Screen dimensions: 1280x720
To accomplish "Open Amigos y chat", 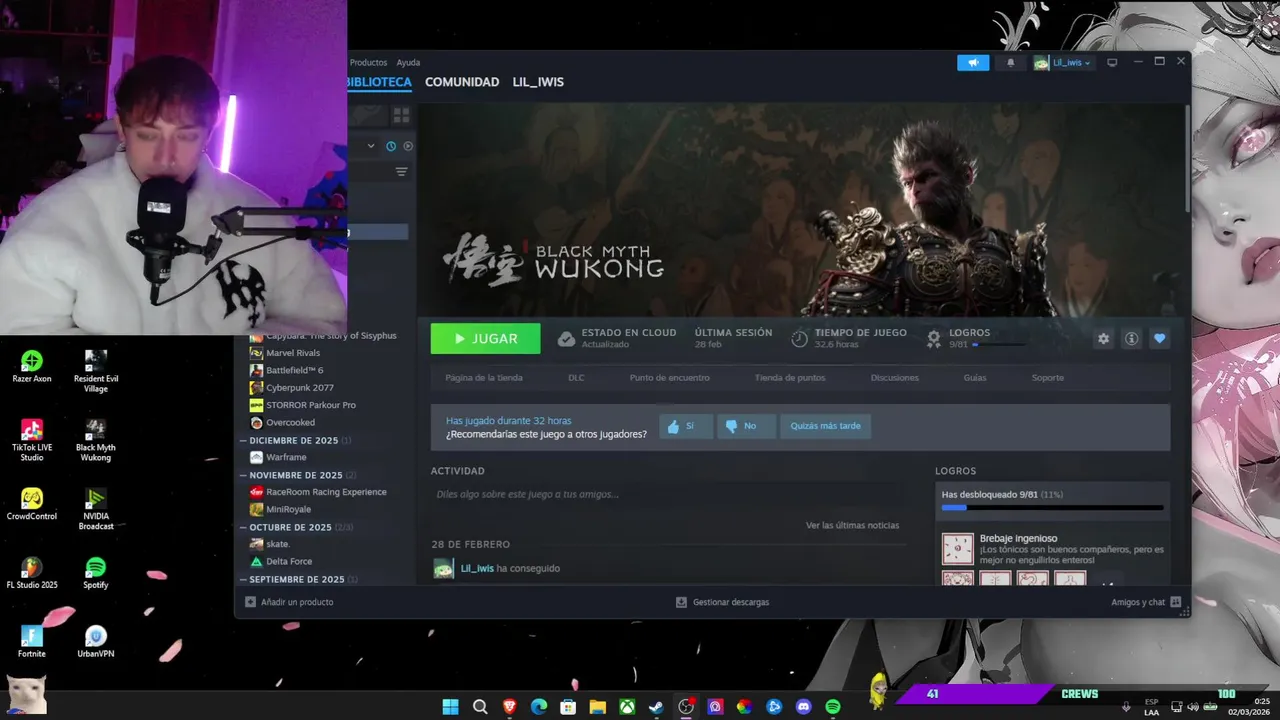I will coord(1146,602).
